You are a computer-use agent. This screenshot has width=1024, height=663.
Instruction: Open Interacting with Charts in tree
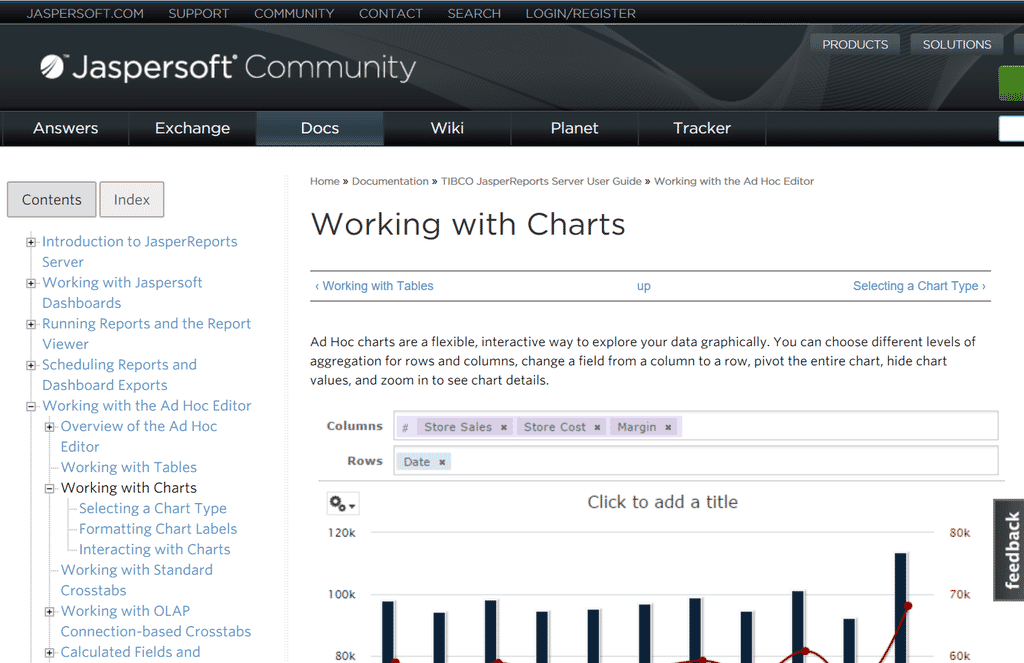pos(155,549)
